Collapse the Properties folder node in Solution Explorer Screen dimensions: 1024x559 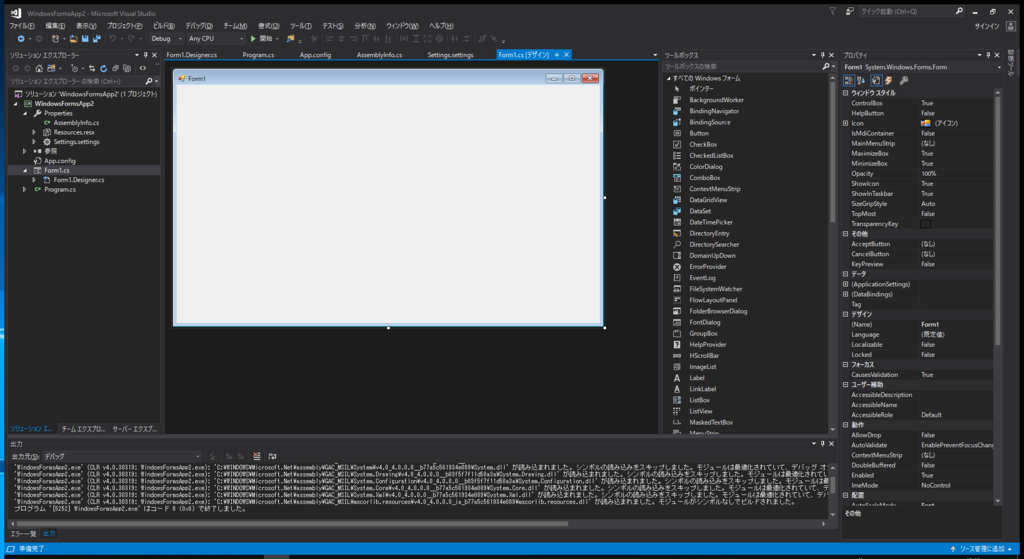25,114
